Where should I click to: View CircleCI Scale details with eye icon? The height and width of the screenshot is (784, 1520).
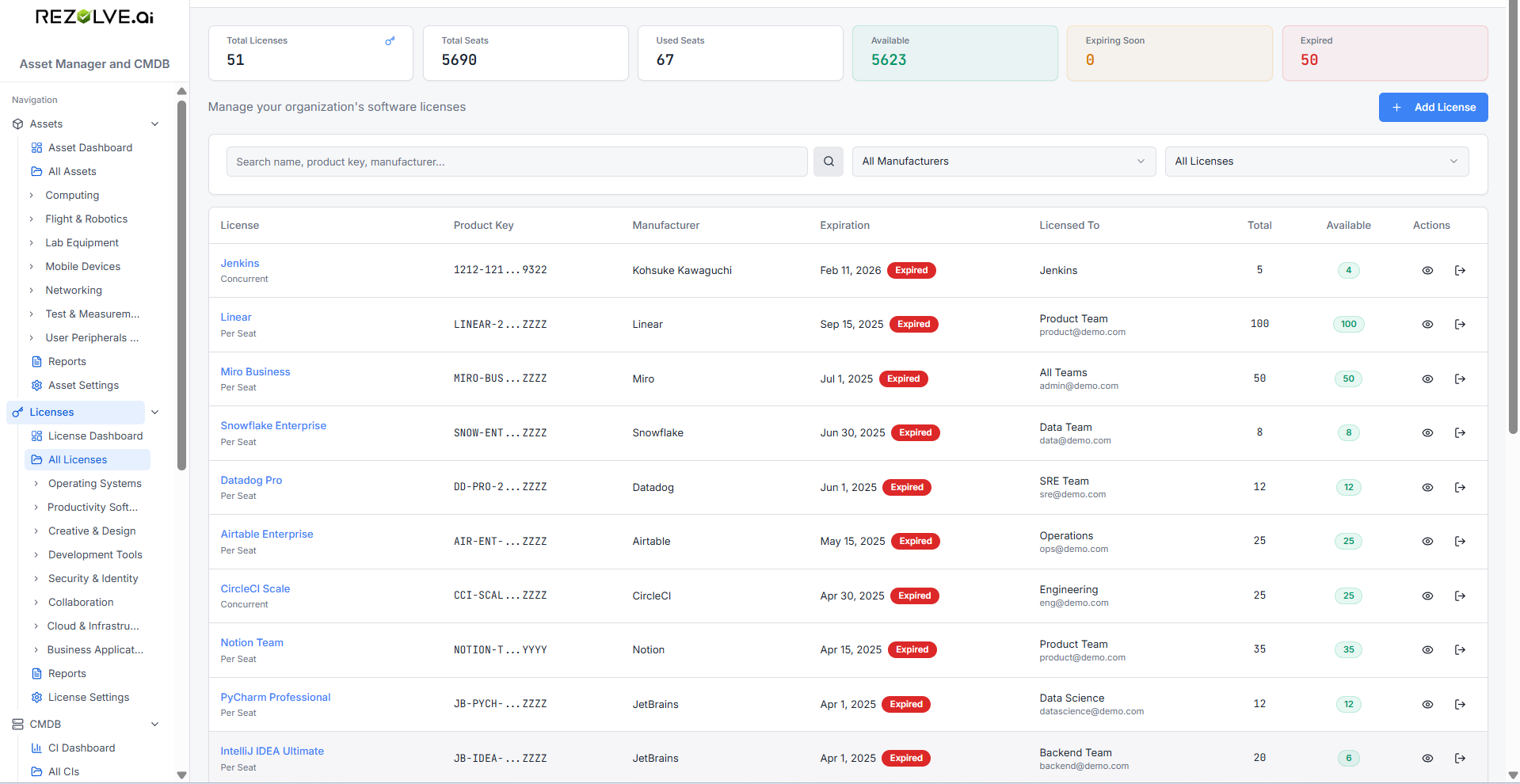click(1427, 596)
